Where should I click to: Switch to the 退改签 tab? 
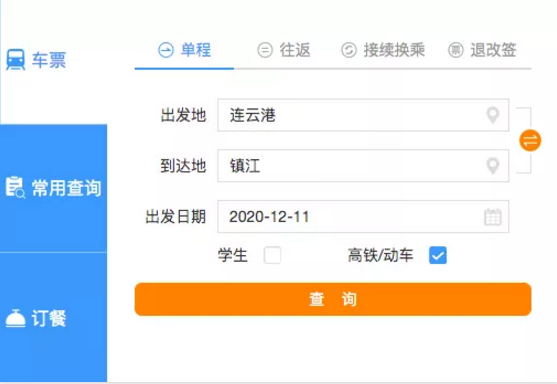(482, 50)
